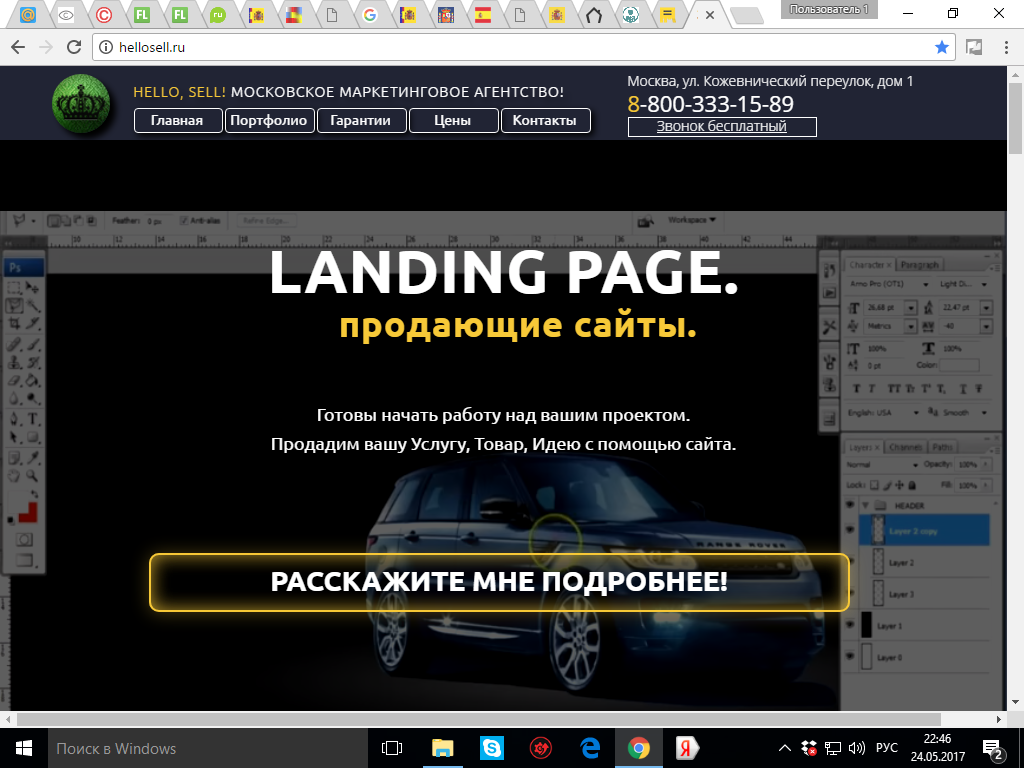Go back to the previous page
The image size is (1024, 768).
pyautogui.click(x=18, y=47)
